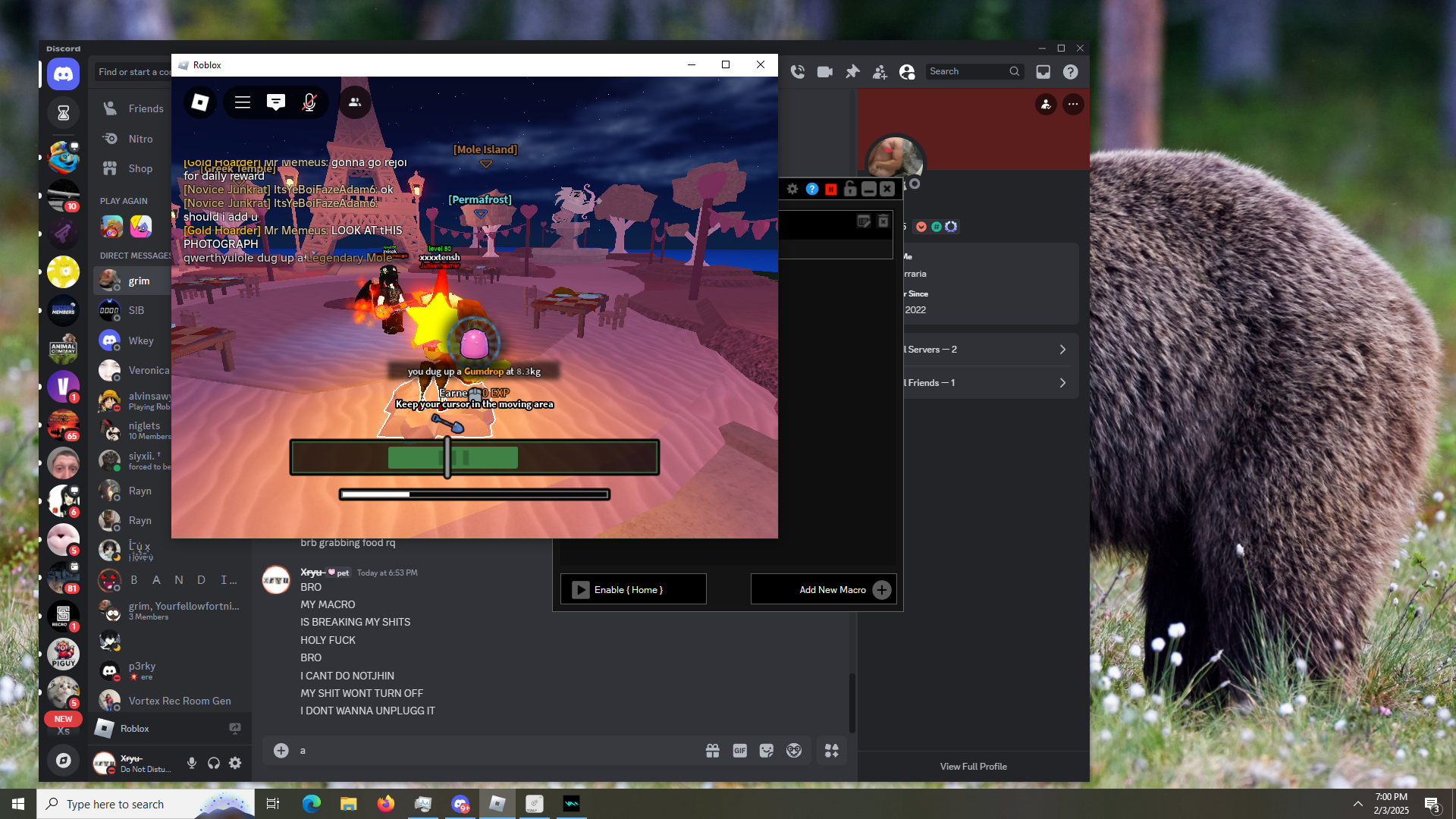
Task: Add friends to DM icon
Action: point(880,72)
